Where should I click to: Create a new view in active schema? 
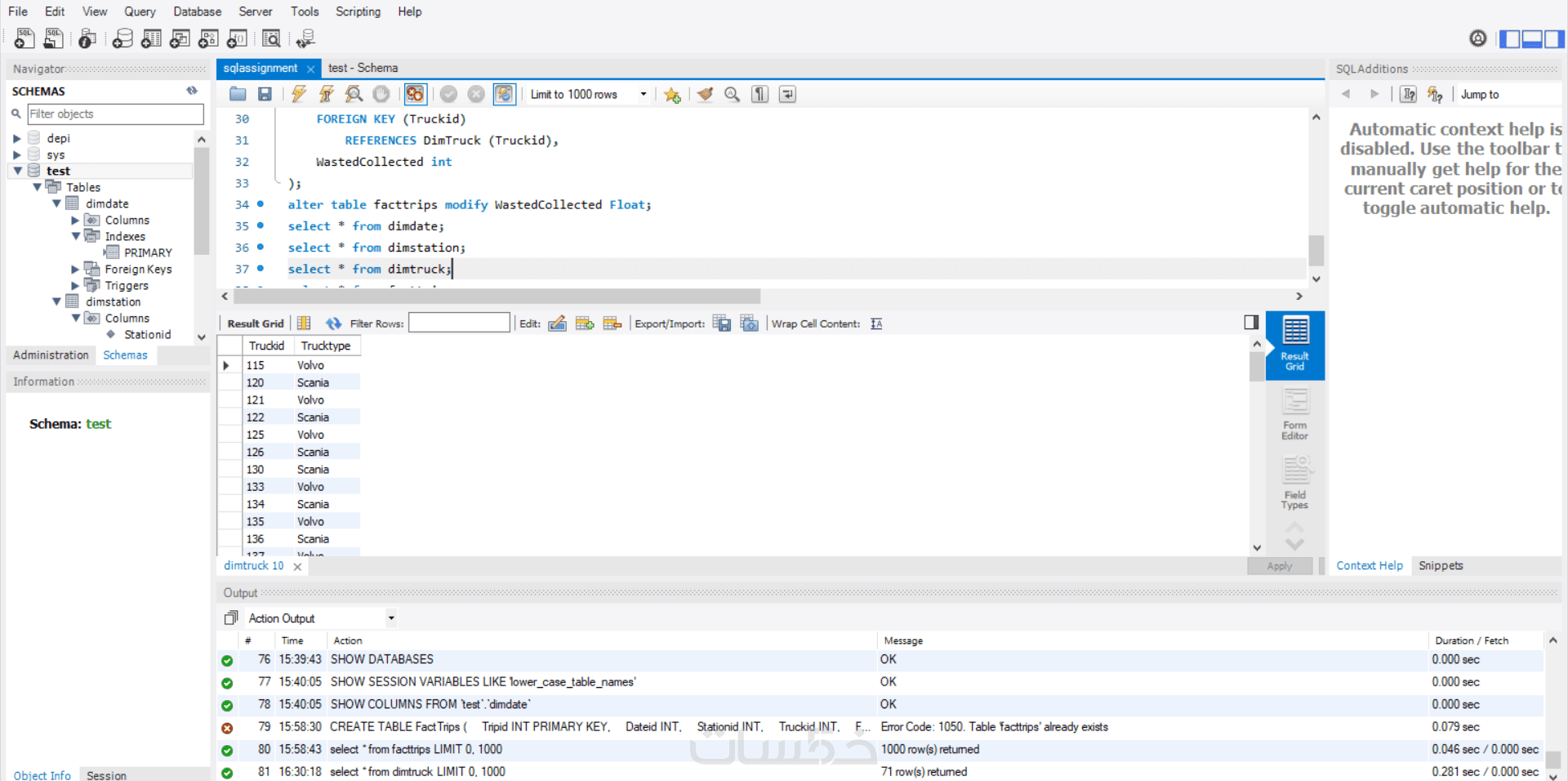(x=180, y=38)
